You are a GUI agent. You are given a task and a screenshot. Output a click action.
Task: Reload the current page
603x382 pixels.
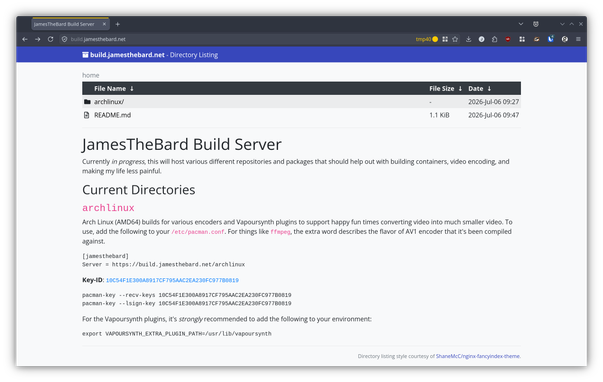[50, 39]
